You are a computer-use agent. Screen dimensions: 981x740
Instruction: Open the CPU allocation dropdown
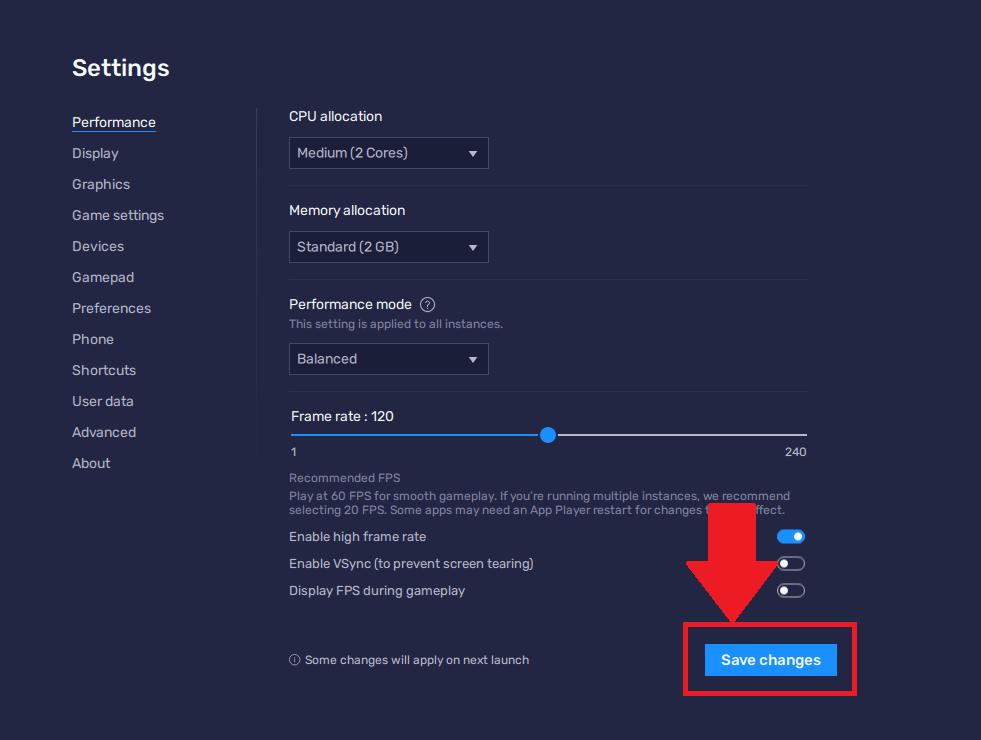[388, 153]
